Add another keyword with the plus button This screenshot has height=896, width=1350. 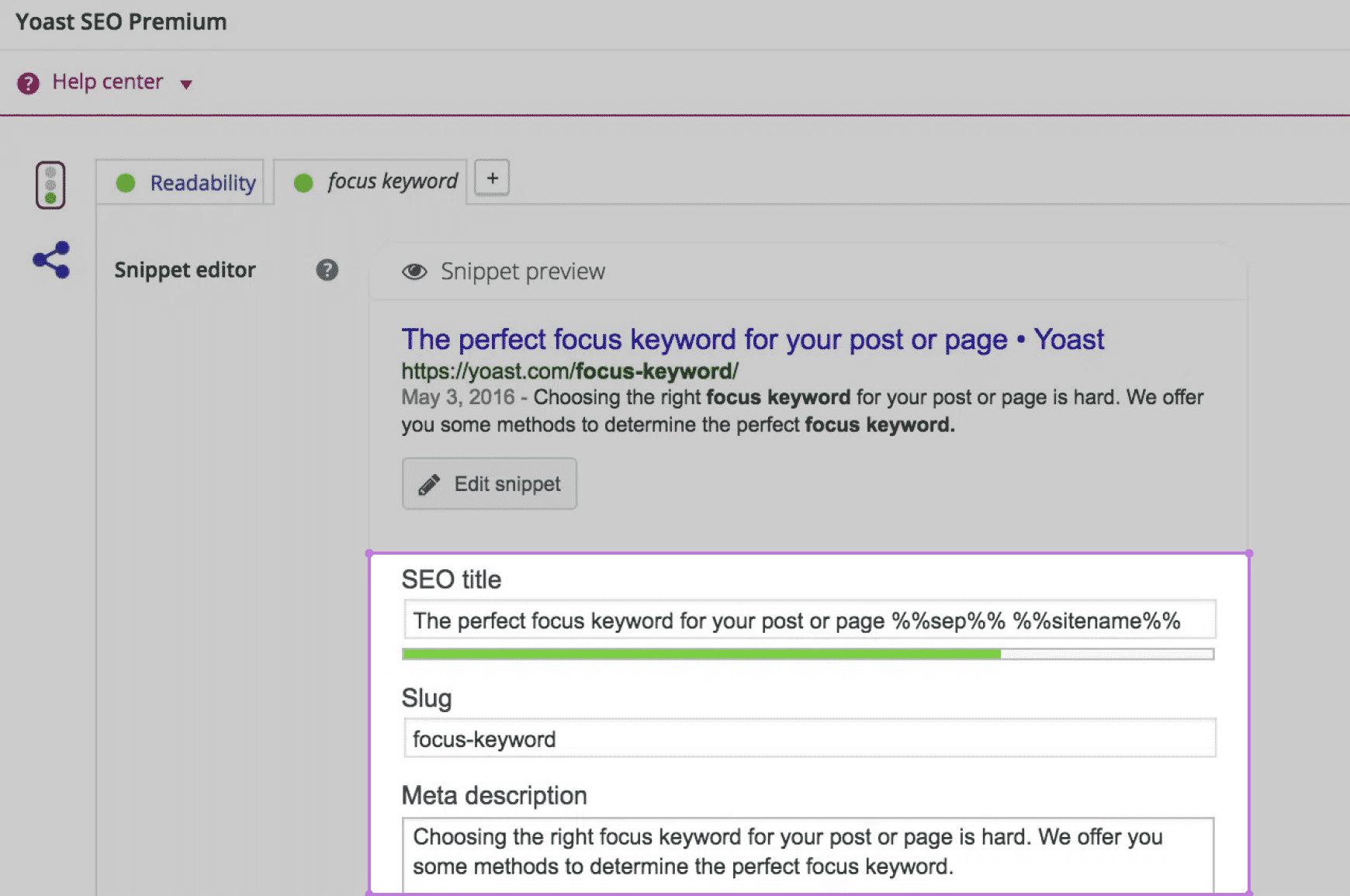(x=492, y=178)
